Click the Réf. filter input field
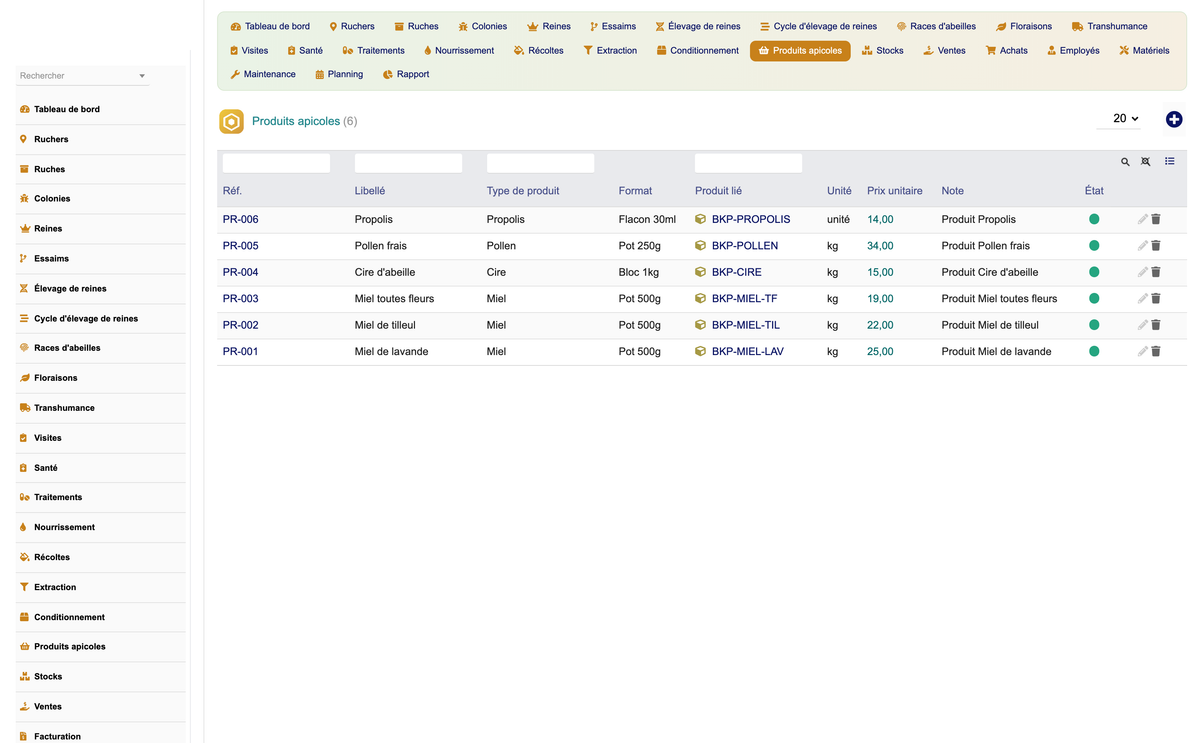This screenshot has width=1200, height=743. tap(276, 163)
